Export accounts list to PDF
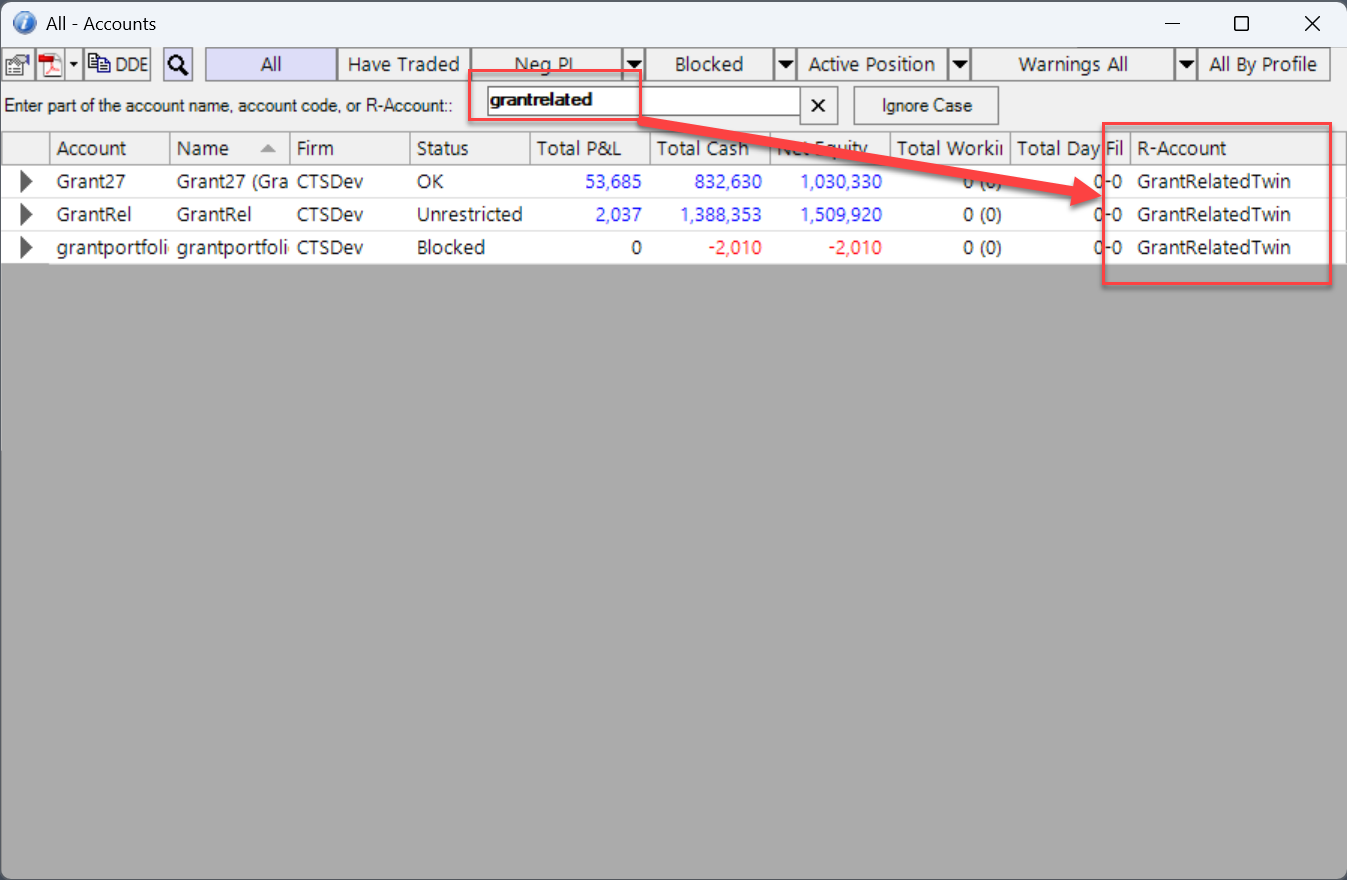 (50, 65)
